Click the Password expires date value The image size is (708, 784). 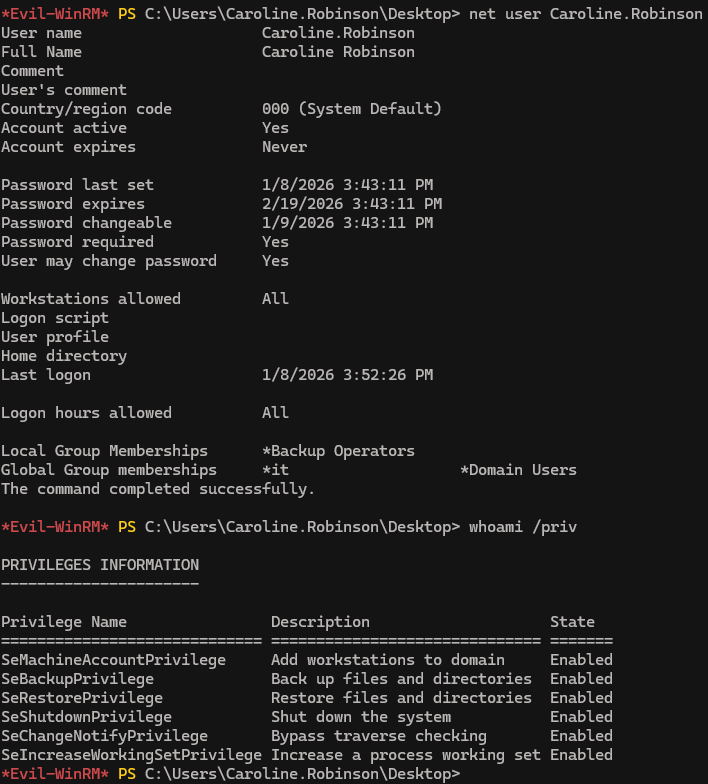click(x=352, y=204)
